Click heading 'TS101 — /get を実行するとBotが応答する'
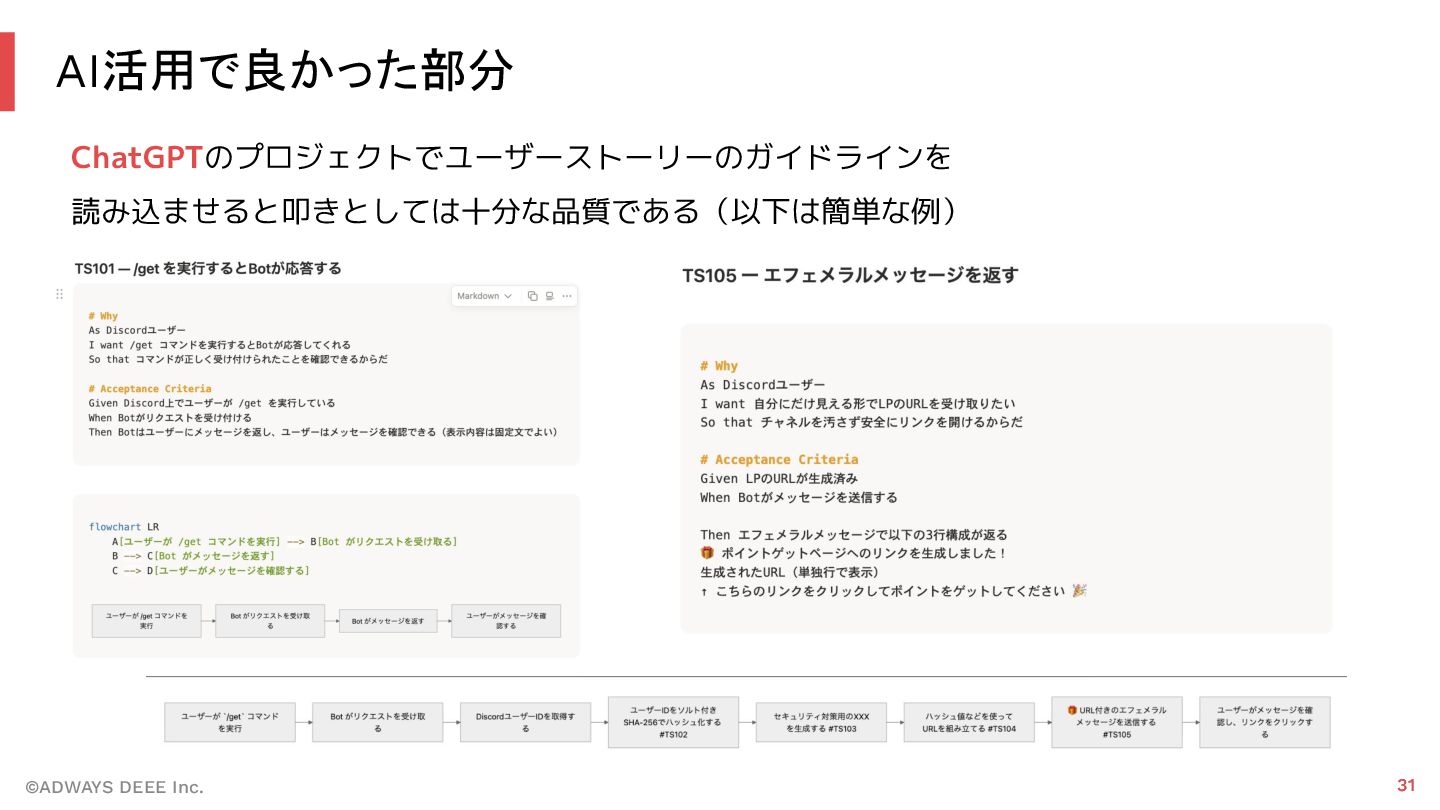The width and height of the screenshot is (1440, 810). tap(208, 268)
